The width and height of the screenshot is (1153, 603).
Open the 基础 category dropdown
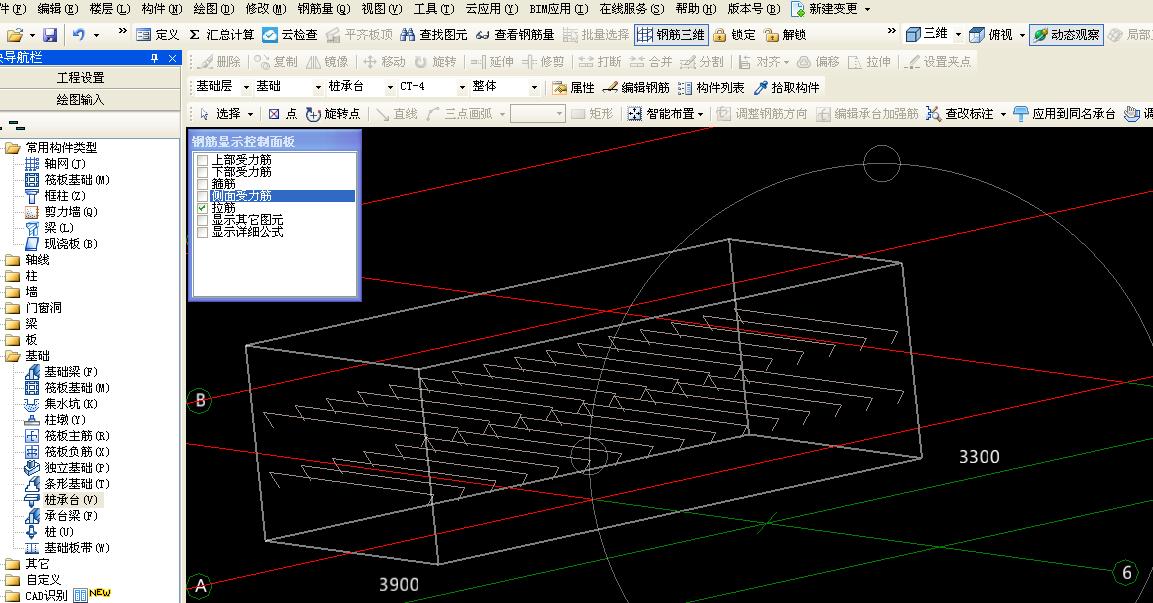318,87
